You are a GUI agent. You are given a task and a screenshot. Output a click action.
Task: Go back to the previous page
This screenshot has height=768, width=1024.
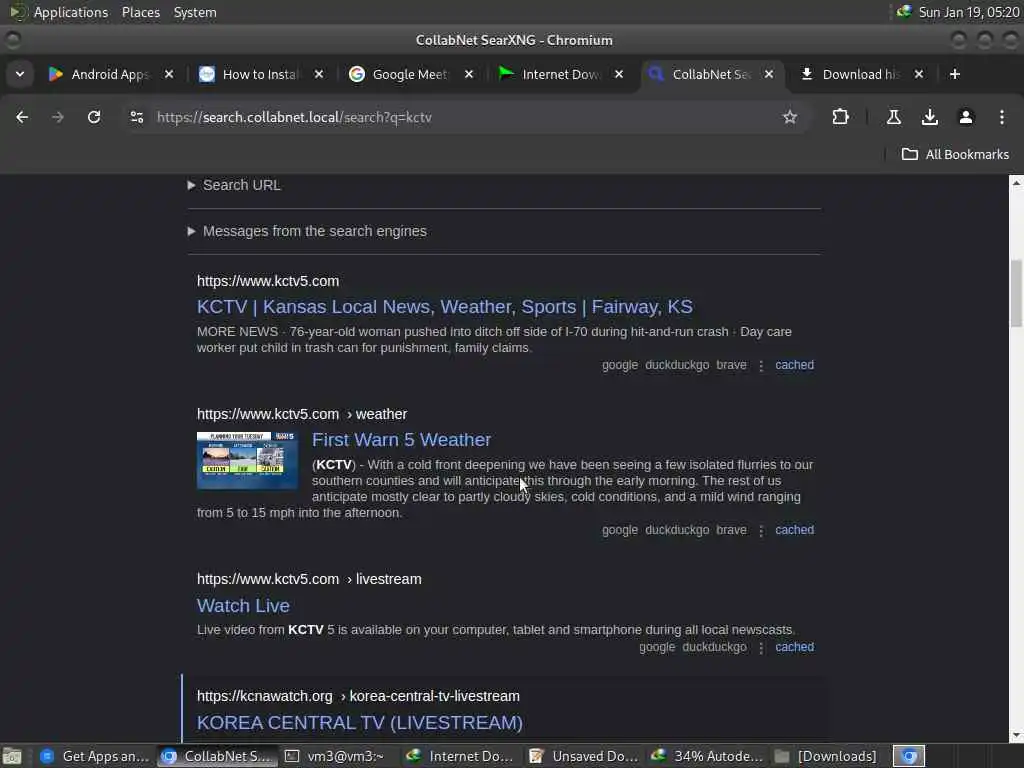(22, 117)
